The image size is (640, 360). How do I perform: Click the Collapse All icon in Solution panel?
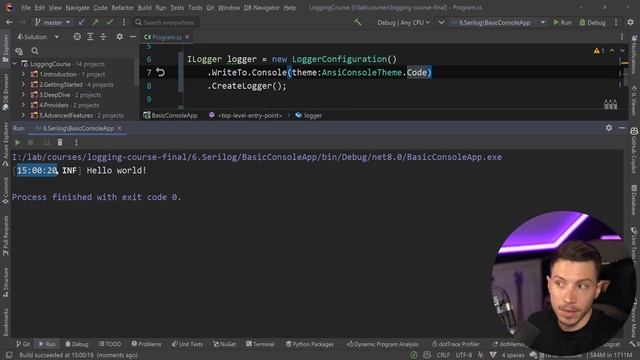[103, 37]
